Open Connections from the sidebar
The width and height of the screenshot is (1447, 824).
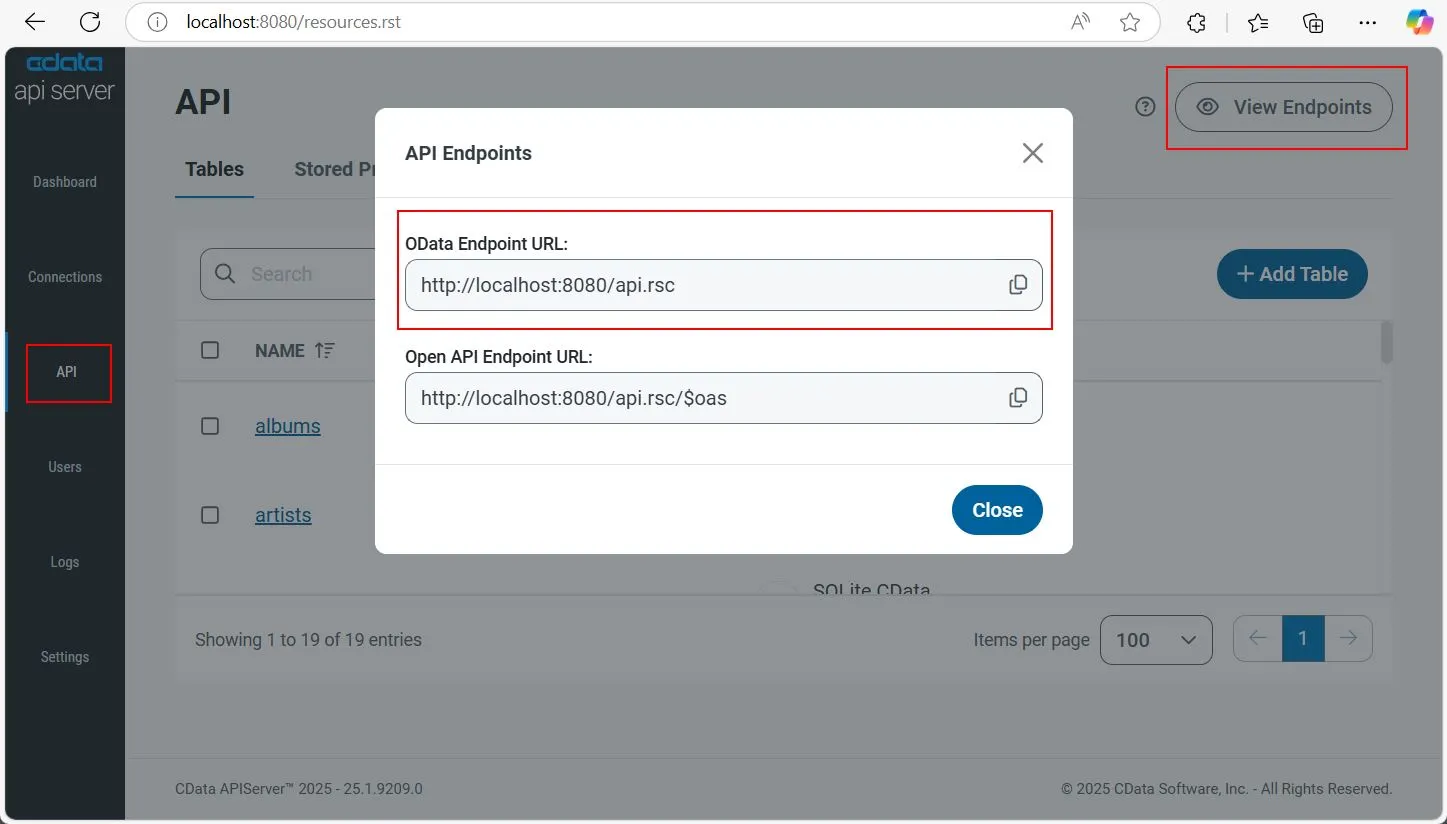64,276
